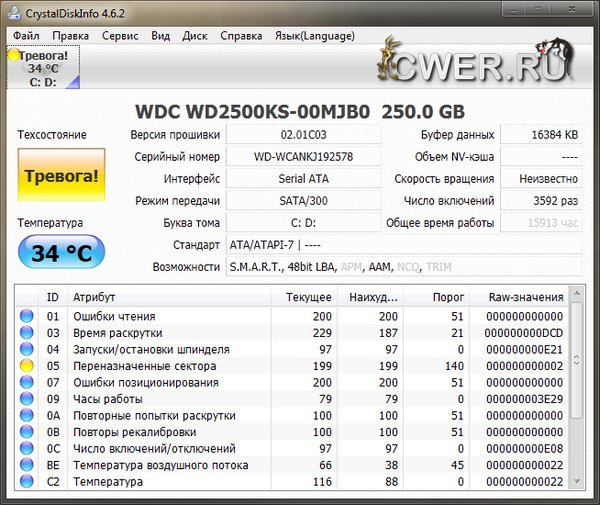This screenshot has width=600, height=505.
Task: Open the Файл menu
Action: [x=27, y=35]
